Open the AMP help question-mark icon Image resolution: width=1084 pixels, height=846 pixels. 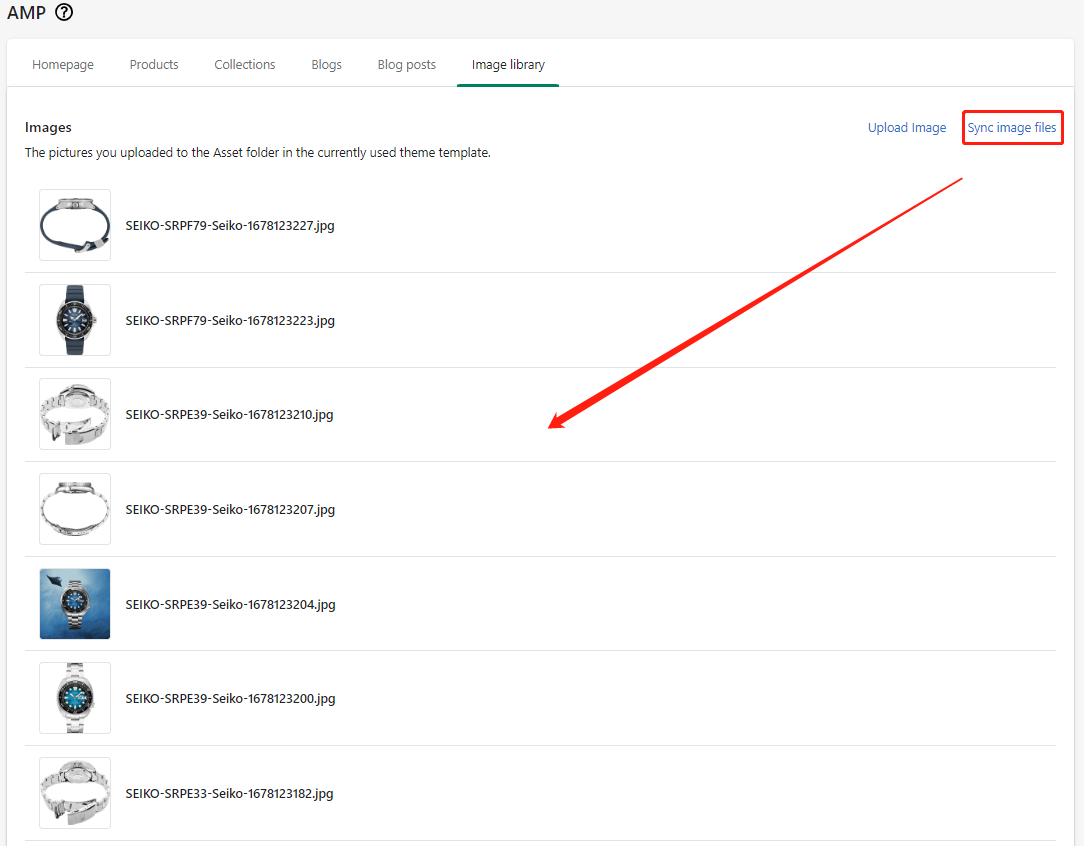point(64,12)
